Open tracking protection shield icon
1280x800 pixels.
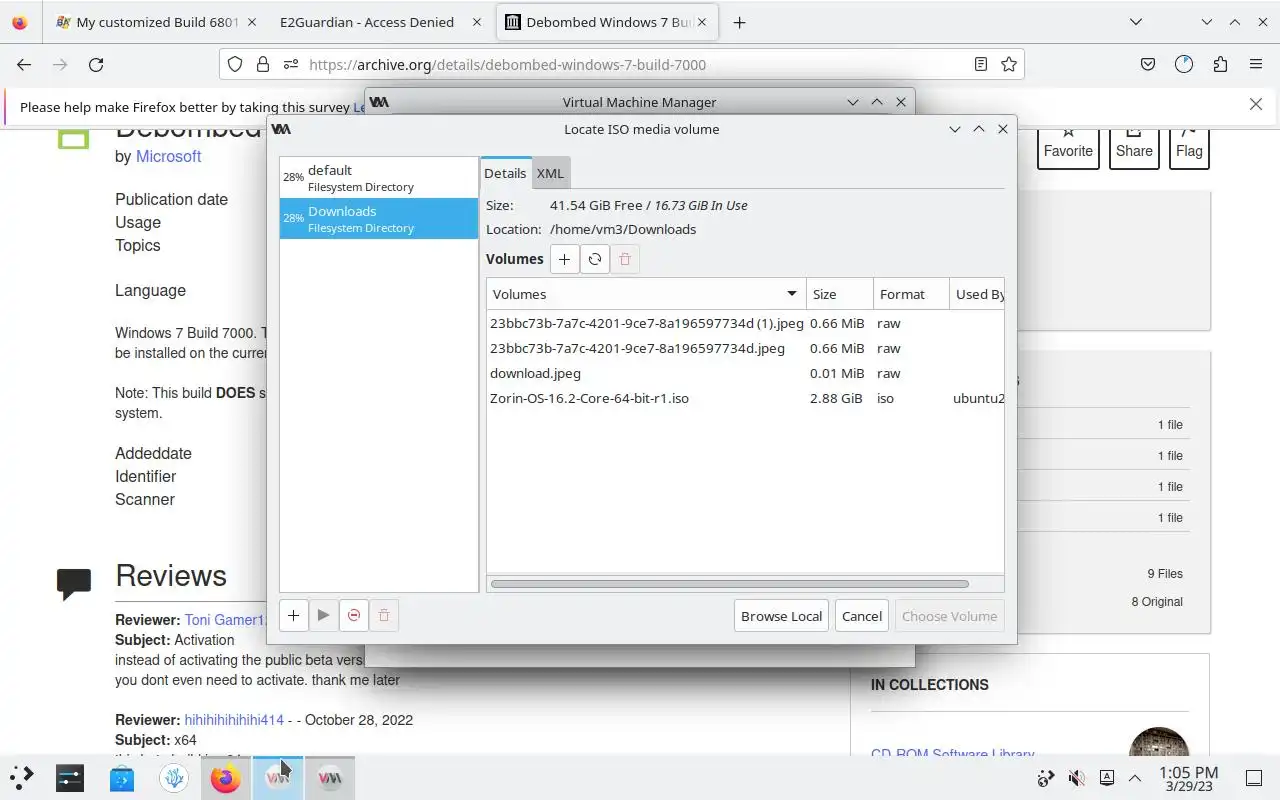click(x=235, y=64)
